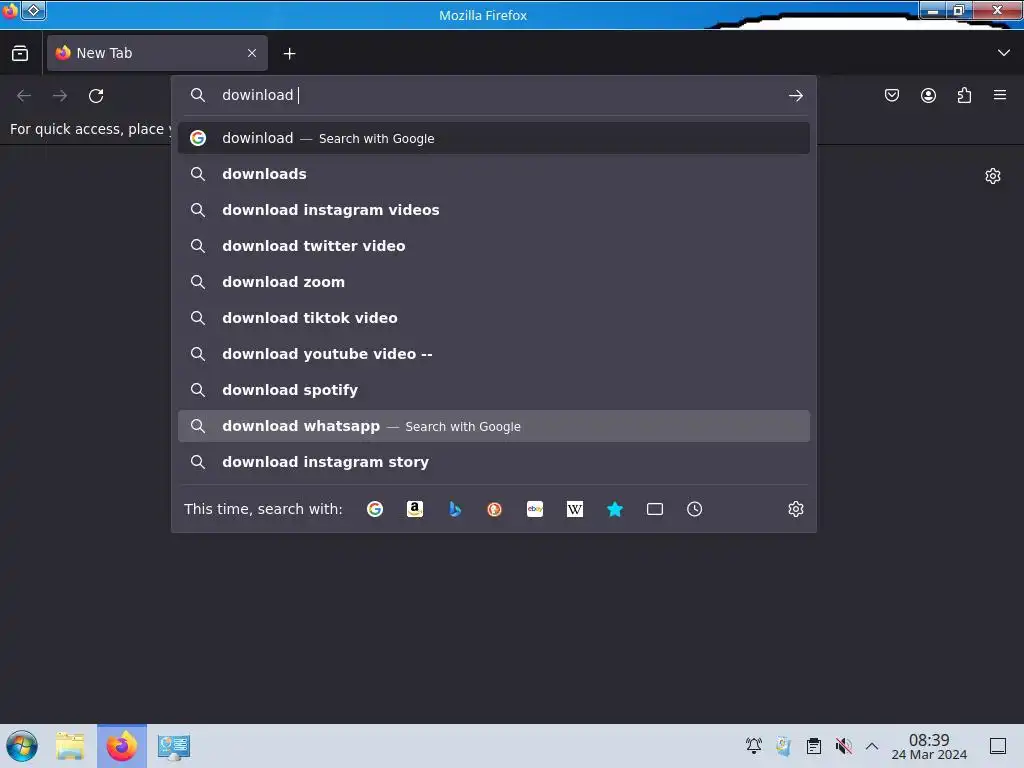
Task: Open the Extensions puzzle icon
Action: [x=964, y=95]
